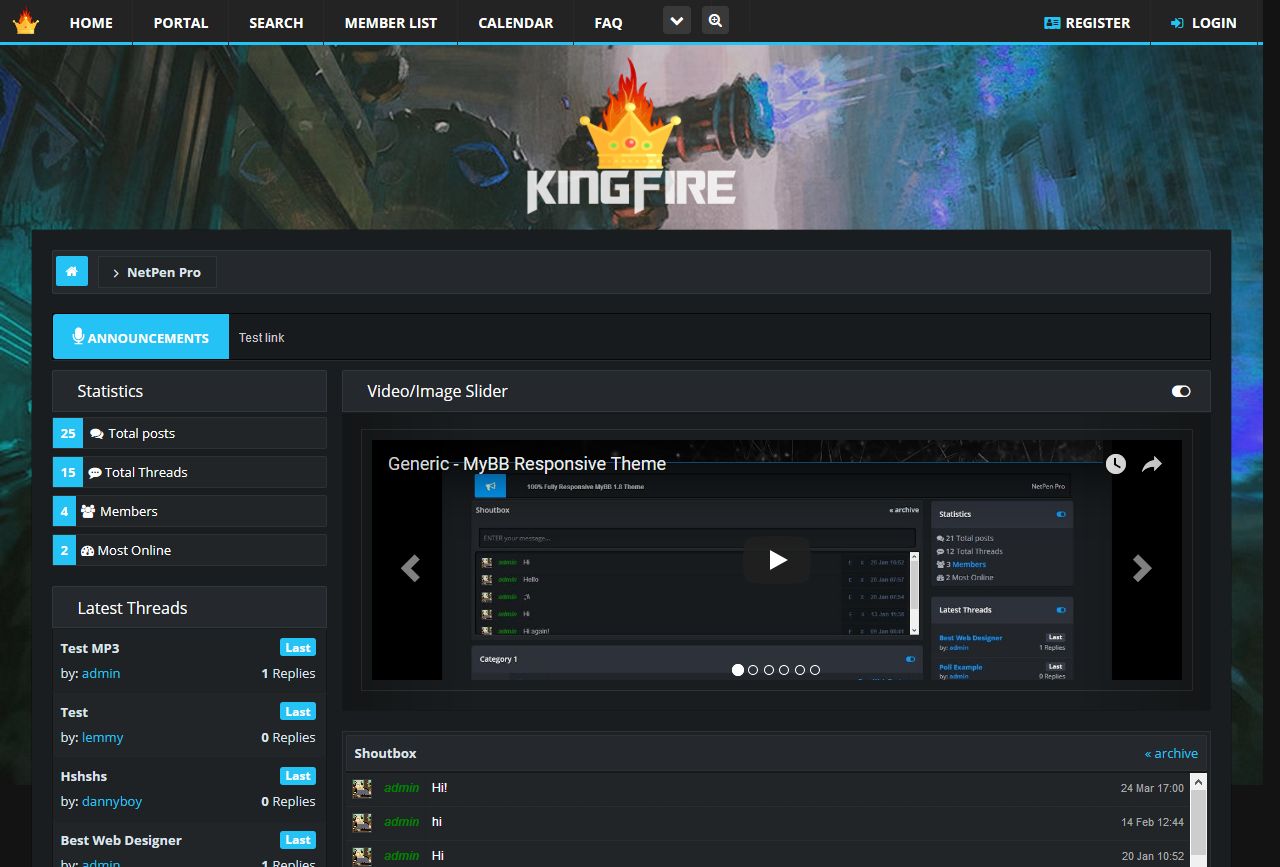Click the Announcements button
1280x867 pixels.
coord(141,337)
